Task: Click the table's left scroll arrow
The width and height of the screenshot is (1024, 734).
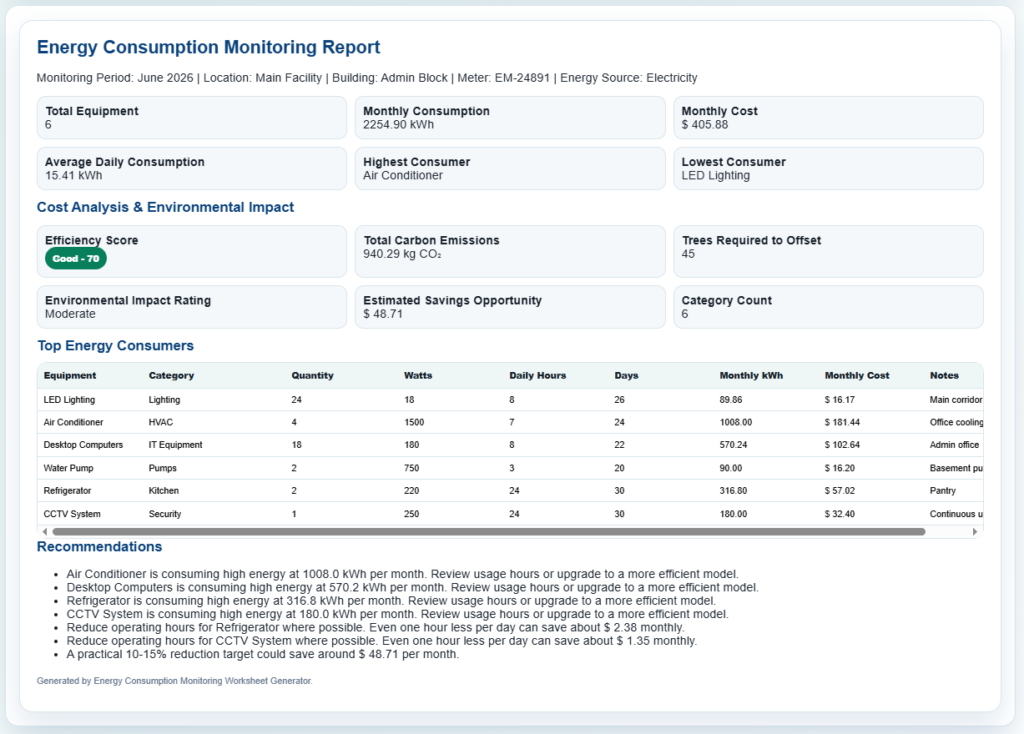Action: click(44, 532)
